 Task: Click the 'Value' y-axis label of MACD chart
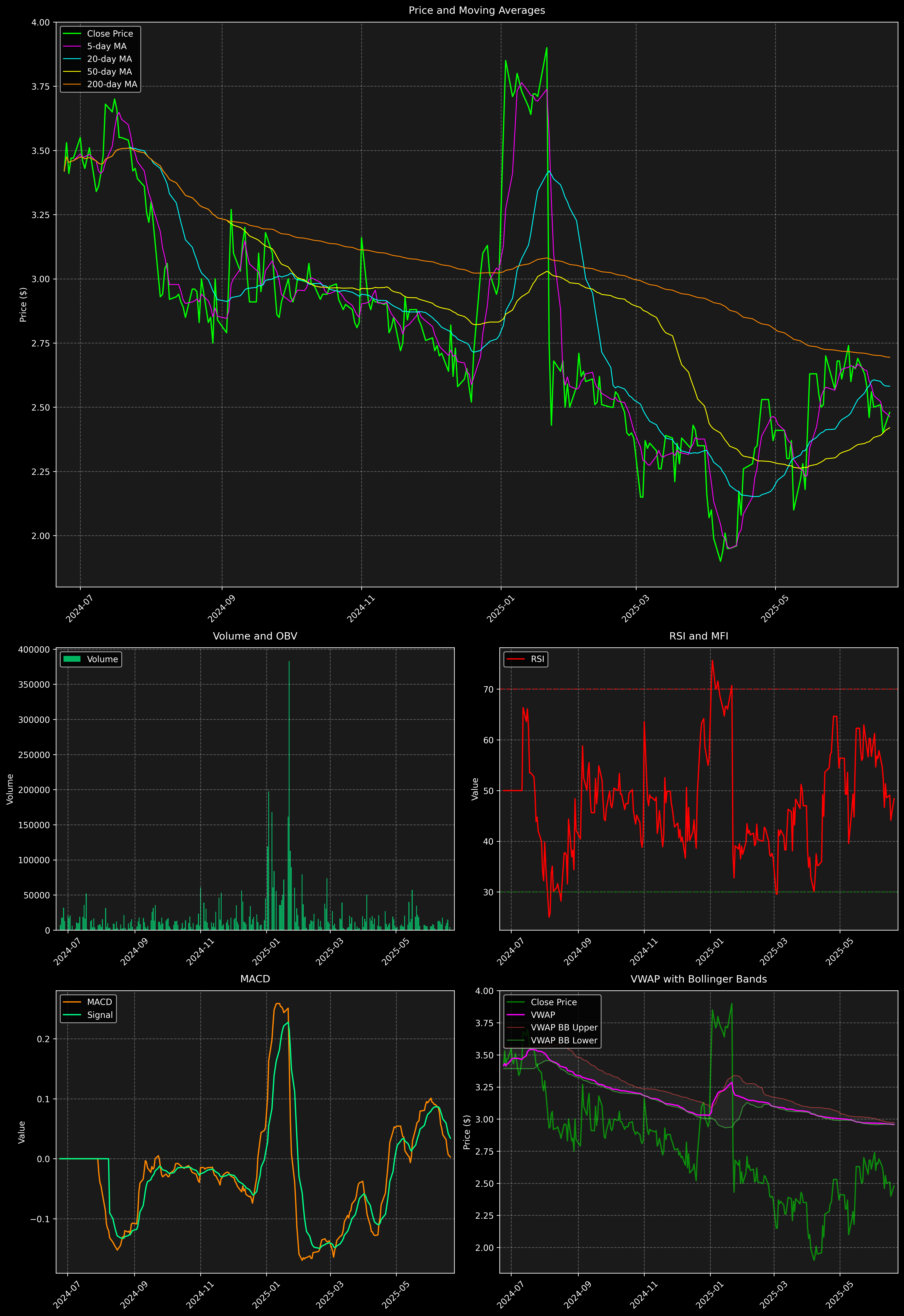(21, 1132)
